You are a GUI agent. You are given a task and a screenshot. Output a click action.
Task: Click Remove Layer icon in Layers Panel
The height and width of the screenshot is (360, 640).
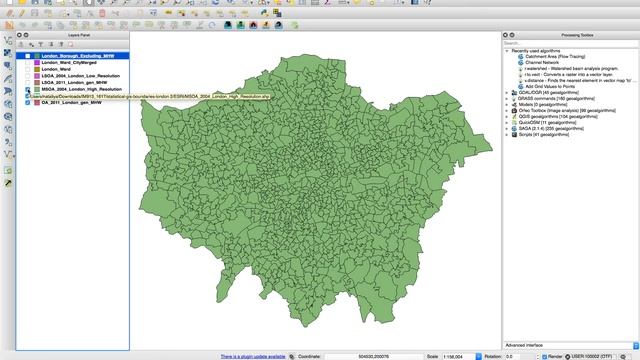click(x=71, y=44)
